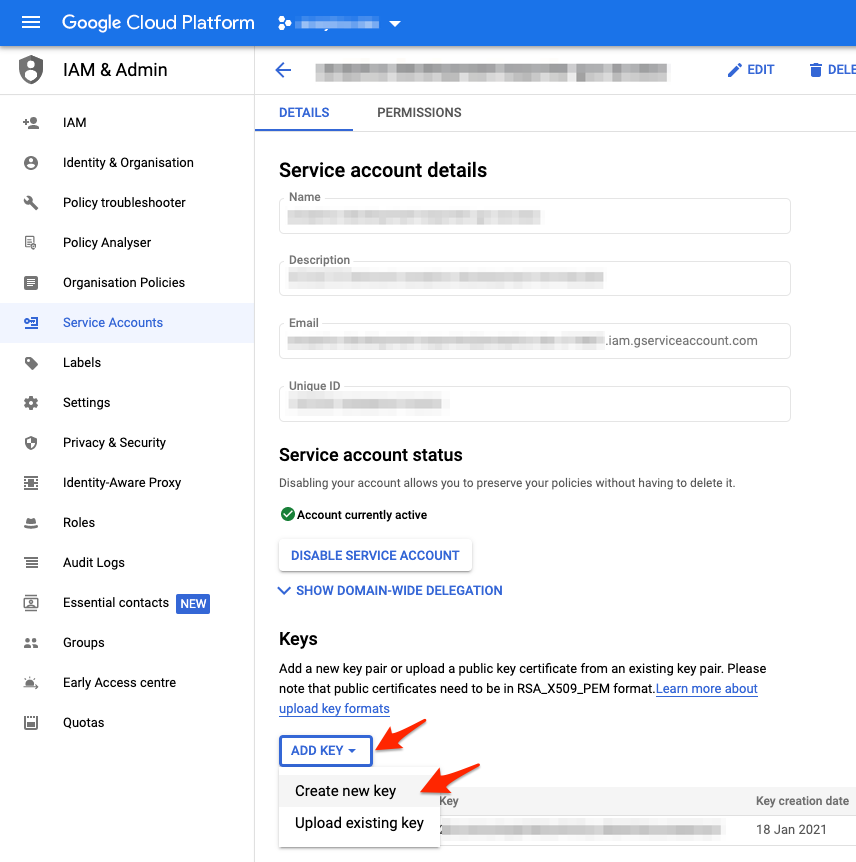Click the Audit Logs lines icon
This screenshot has height=862, width=856.
coord(31,562)
